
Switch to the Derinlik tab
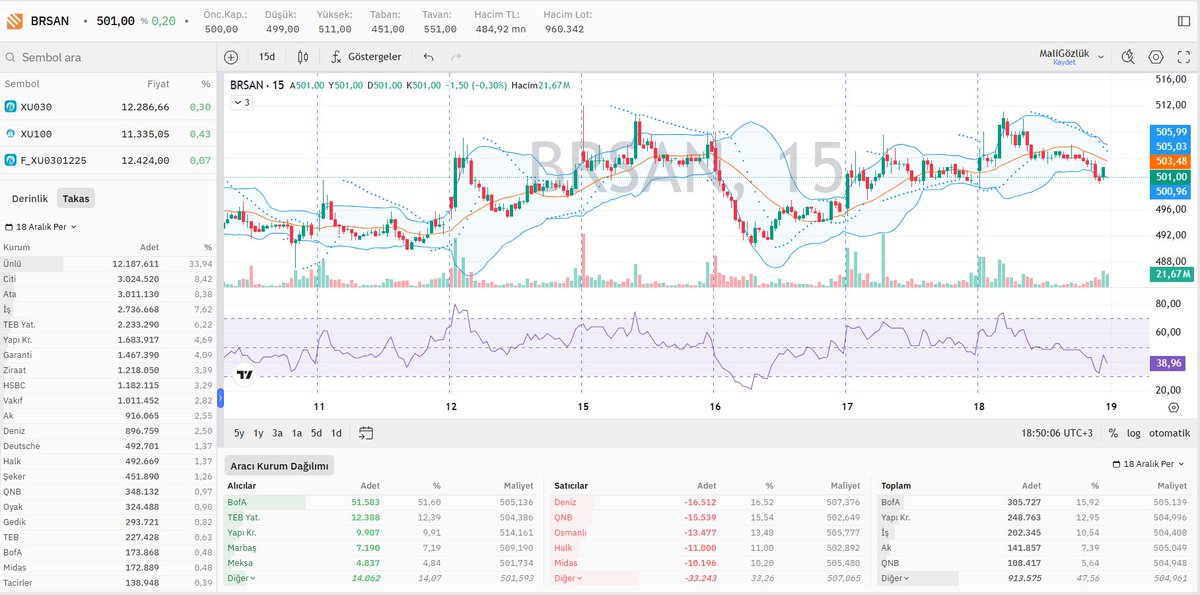[30, 198]
